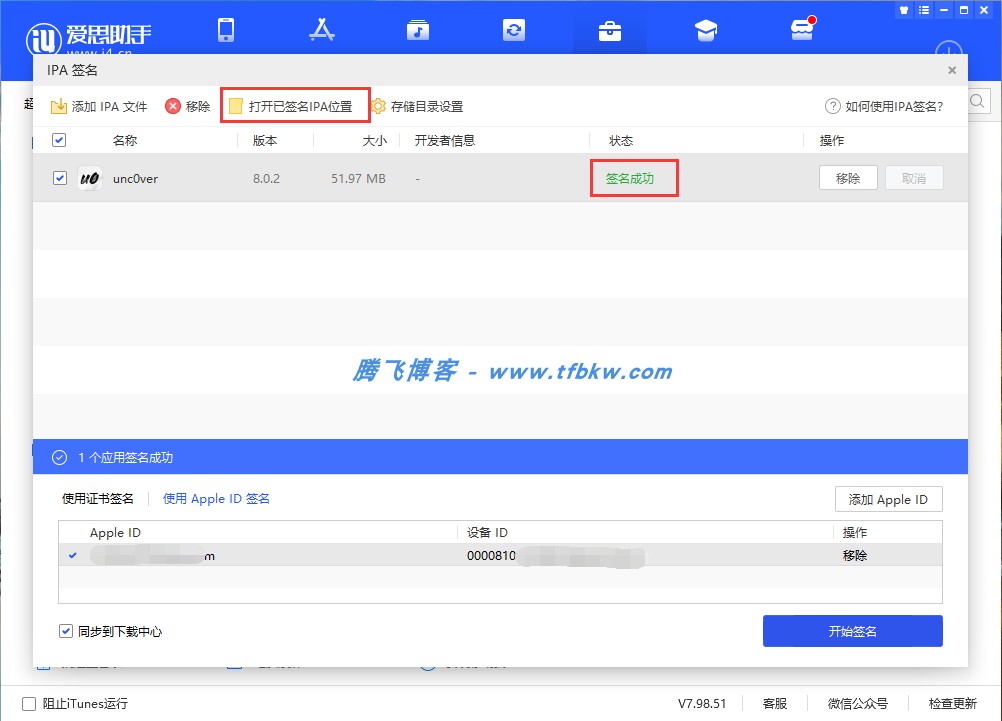This screenshot has height=721, width=1002.
Task: Click the search magnifier icon
Action: (x=977, y=101)
